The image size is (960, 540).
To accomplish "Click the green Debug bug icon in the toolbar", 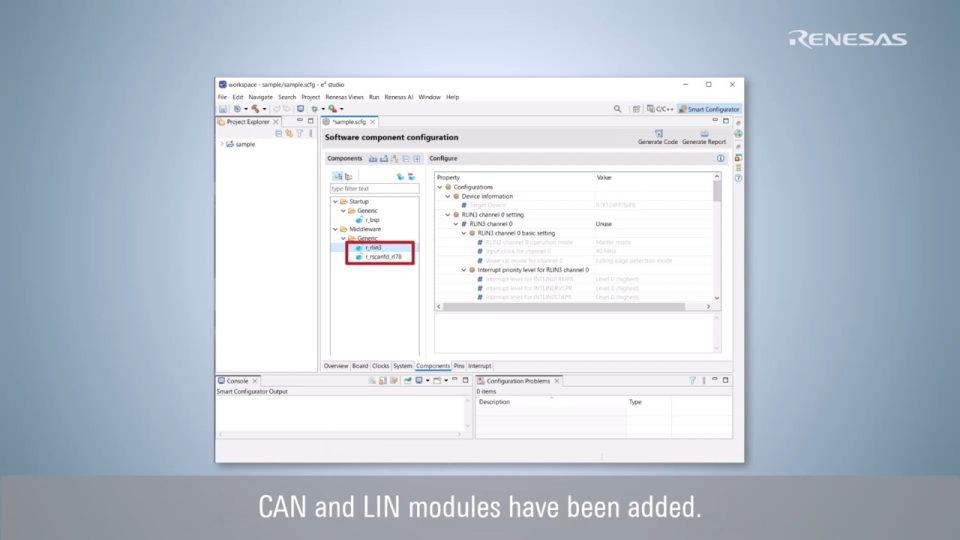I will coord(315,109).
